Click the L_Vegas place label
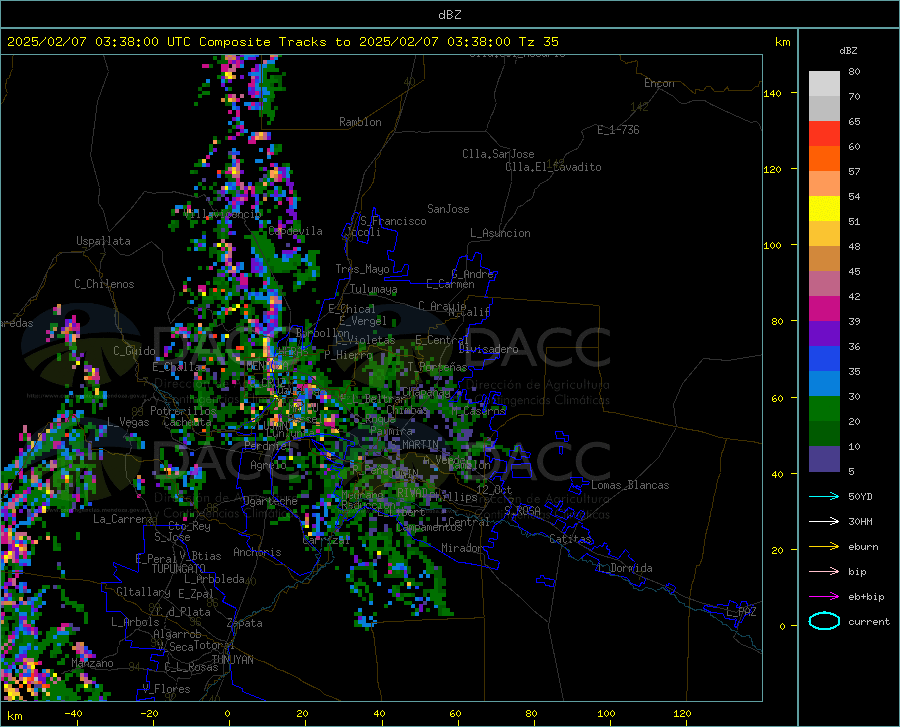900x727 pixels. [128, 422]
